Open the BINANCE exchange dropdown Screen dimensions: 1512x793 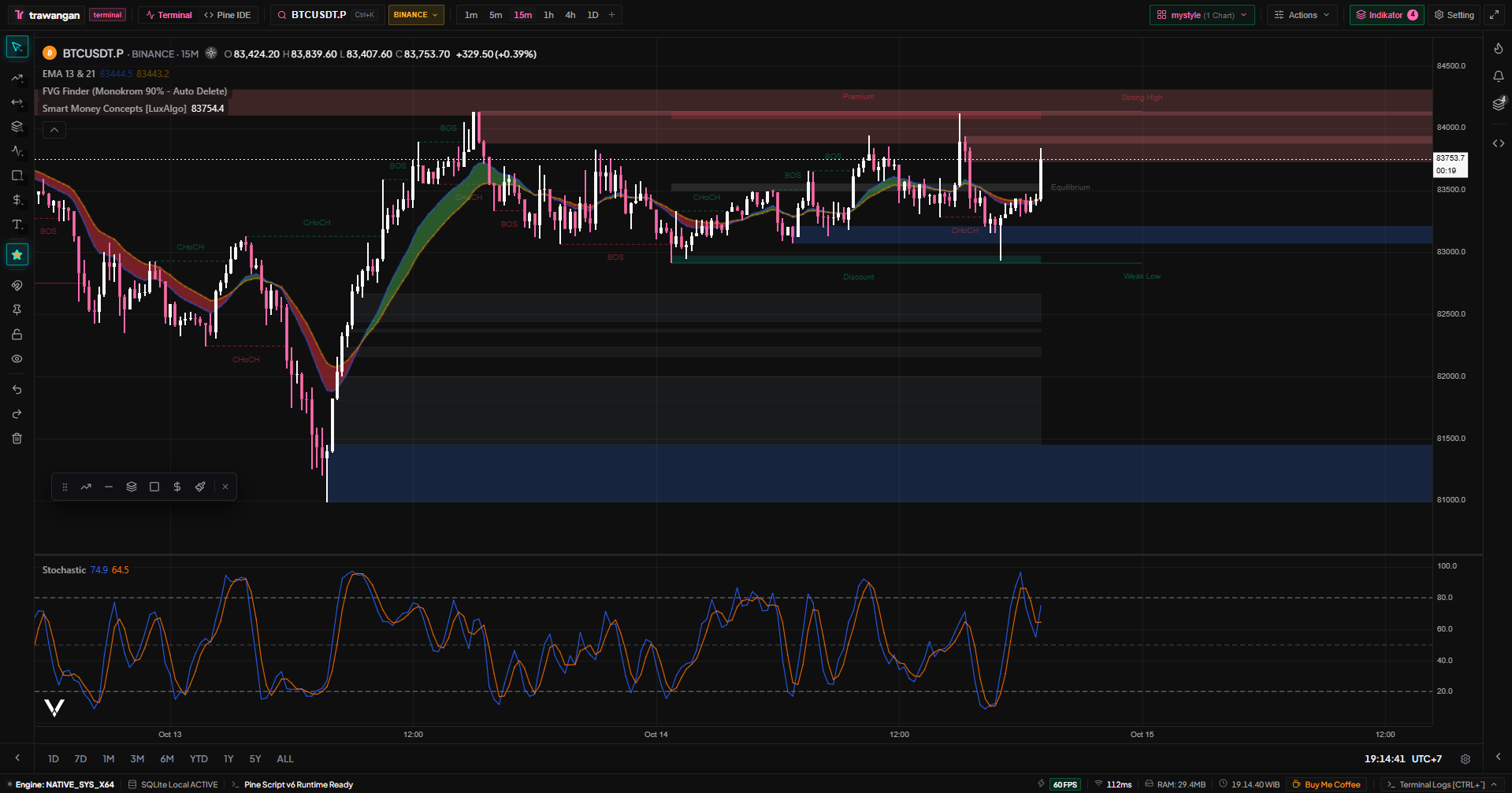click(x=416, y=15)
